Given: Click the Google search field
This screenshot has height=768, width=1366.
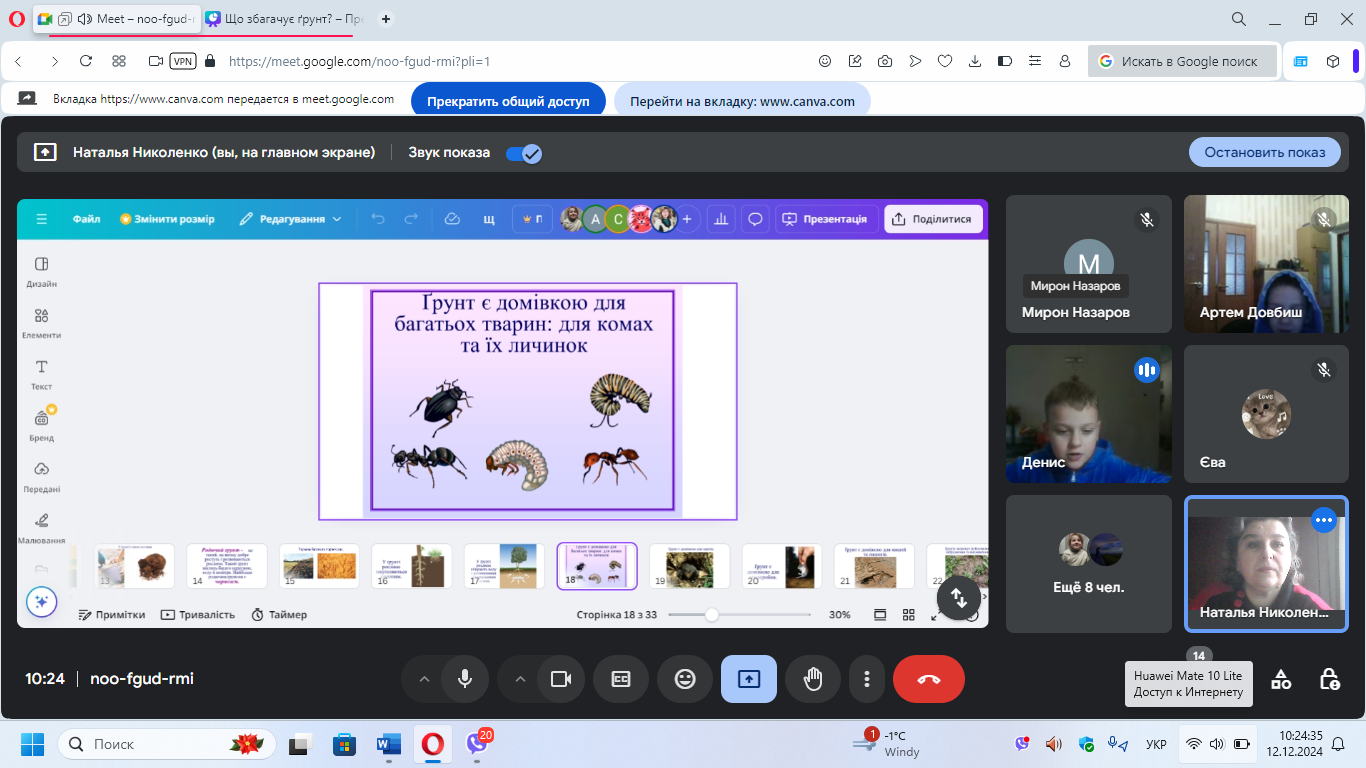Looking at the screenshot, I should pos(1183,61).
